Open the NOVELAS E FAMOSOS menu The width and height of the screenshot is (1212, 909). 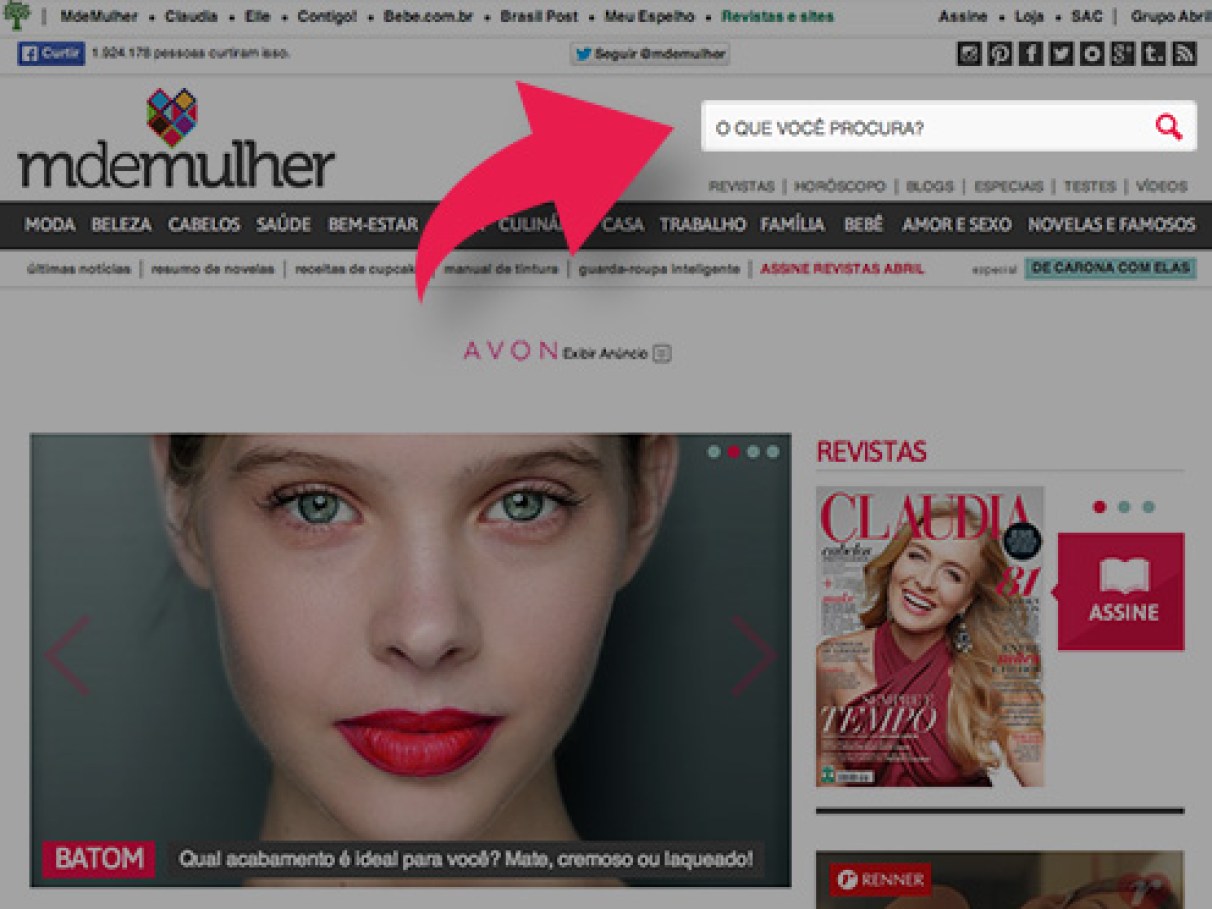pos(1111,225)
